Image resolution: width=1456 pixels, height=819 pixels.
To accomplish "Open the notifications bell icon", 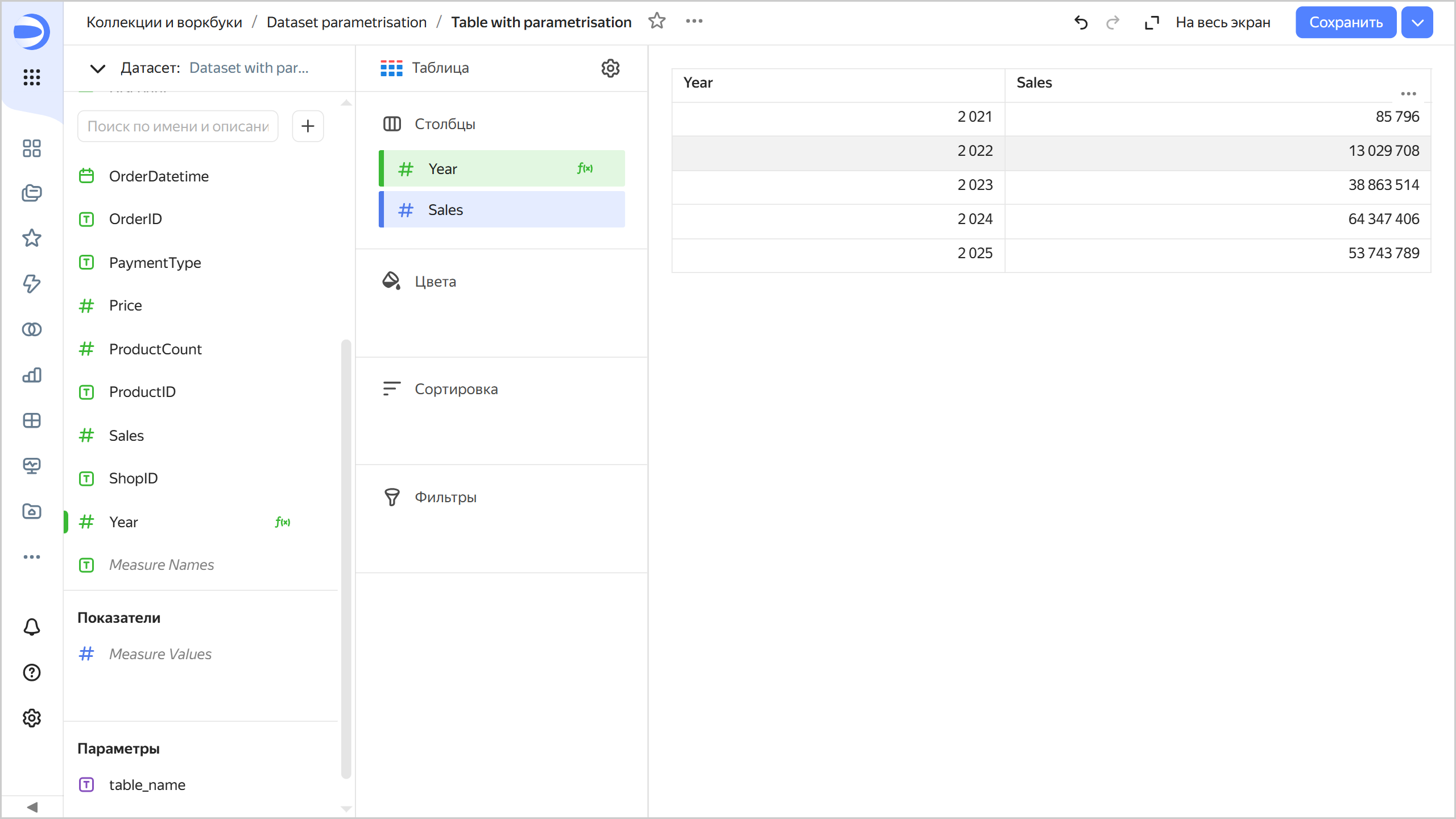I will (32, 627).
